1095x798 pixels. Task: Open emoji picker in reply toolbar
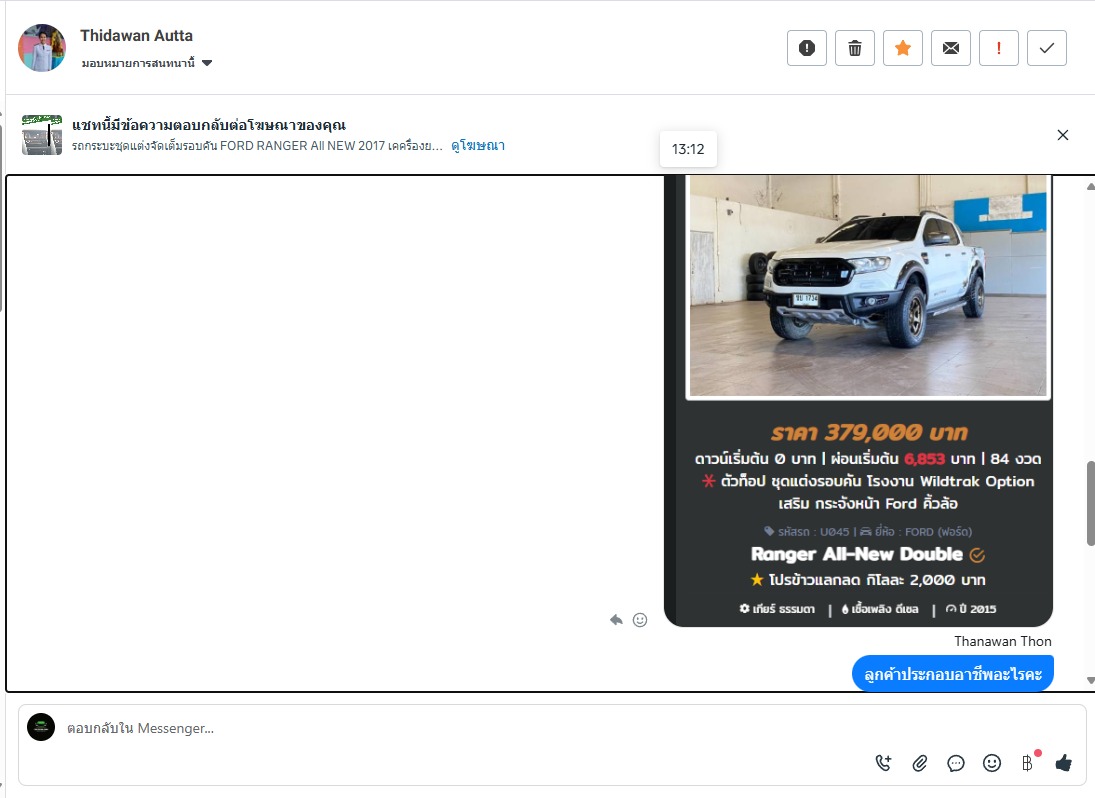click(992, 763)
